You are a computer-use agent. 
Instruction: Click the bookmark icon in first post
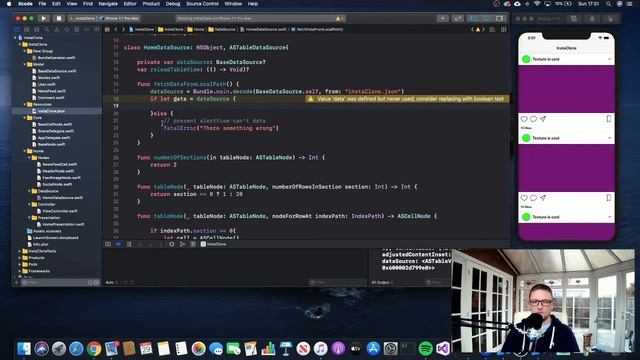click(x=609, y=119)
